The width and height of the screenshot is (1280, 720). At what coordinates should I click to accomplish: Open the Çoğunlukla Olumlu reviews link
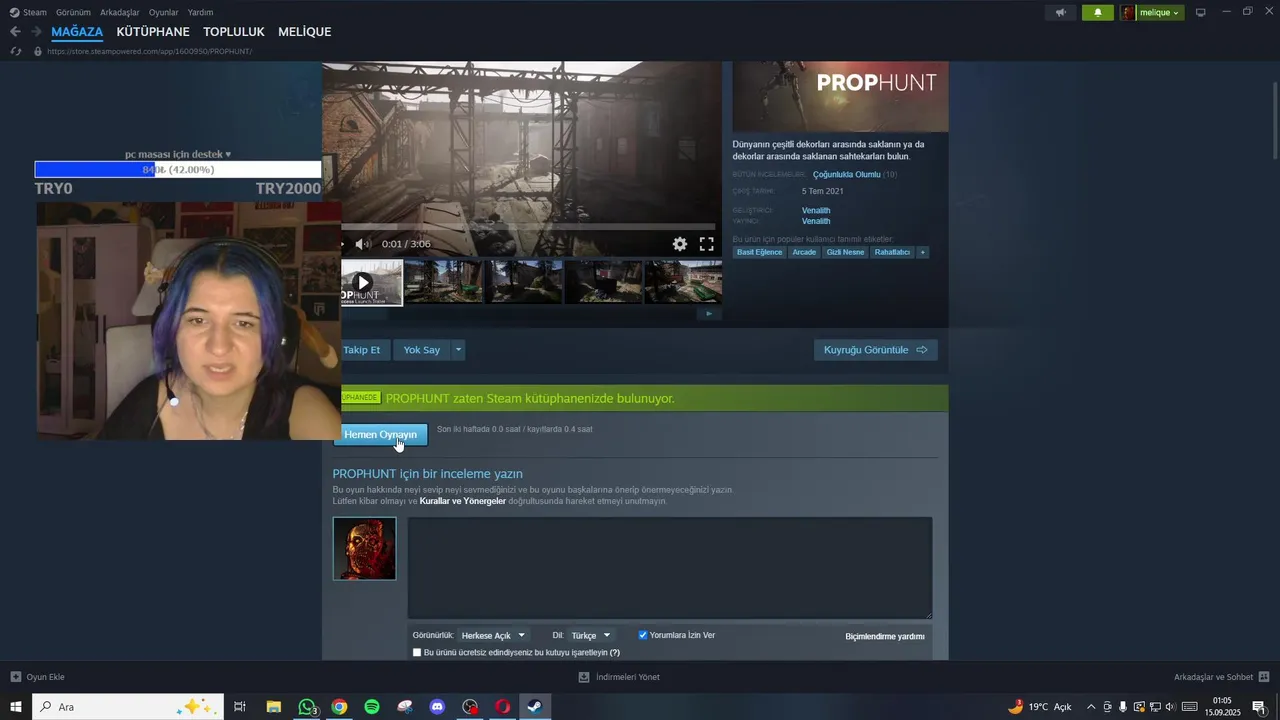[x=847, y=174]
